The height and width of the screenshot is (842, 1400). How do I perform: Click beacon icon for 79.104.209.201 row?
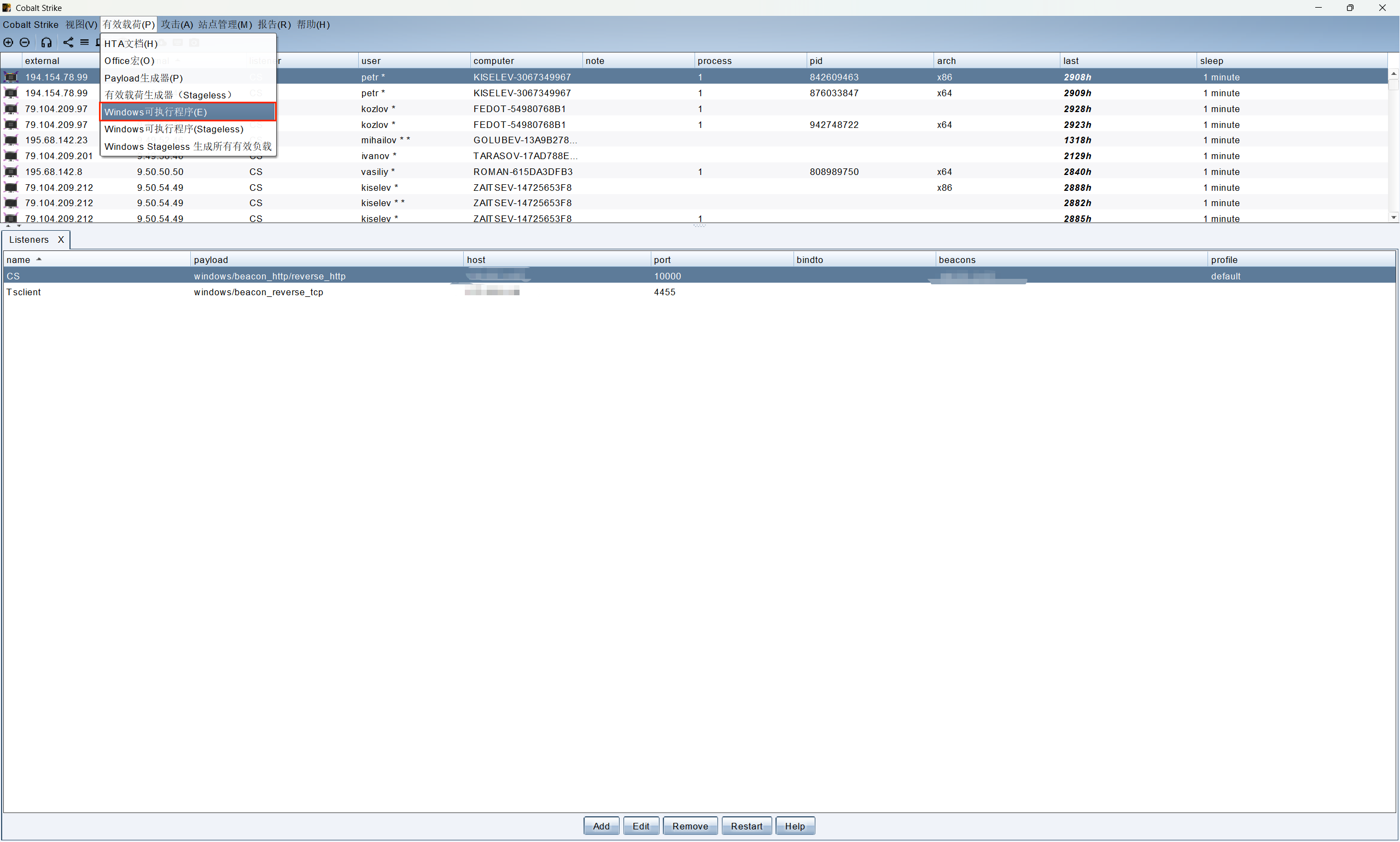coord(11,156)
